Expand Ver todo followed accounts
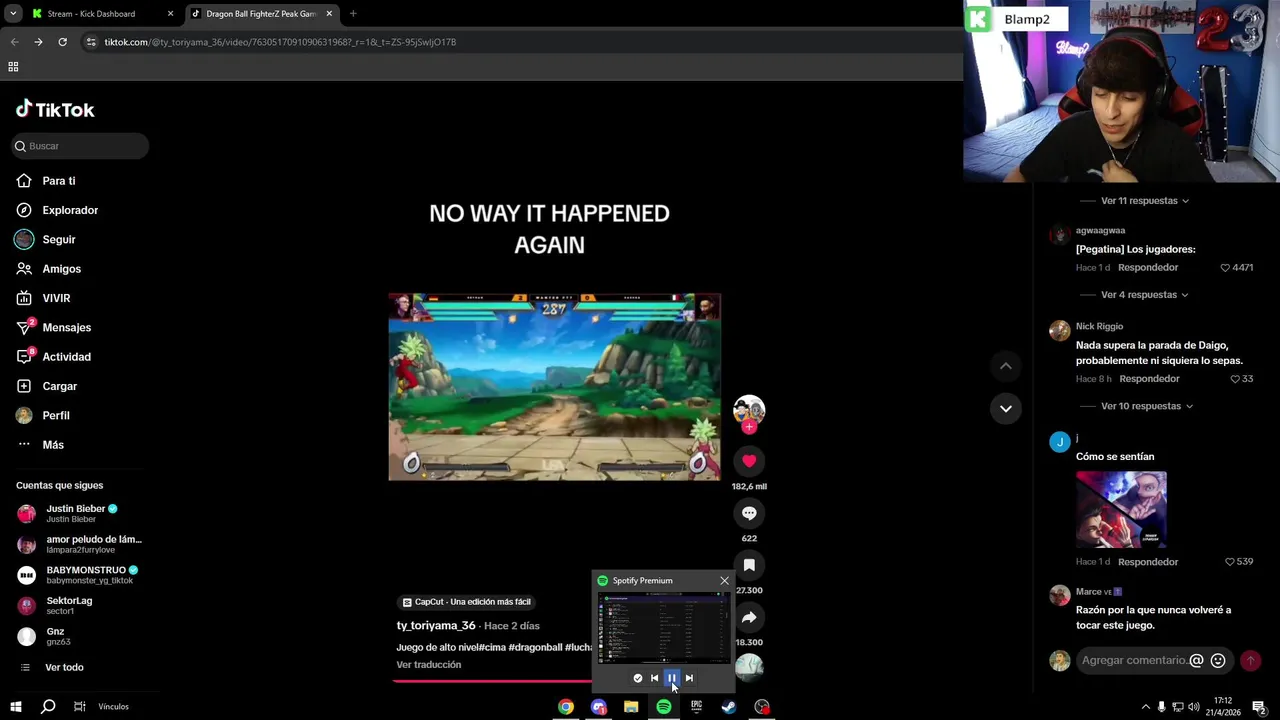This screenshot has width=1280, height=720. [52, 668]
